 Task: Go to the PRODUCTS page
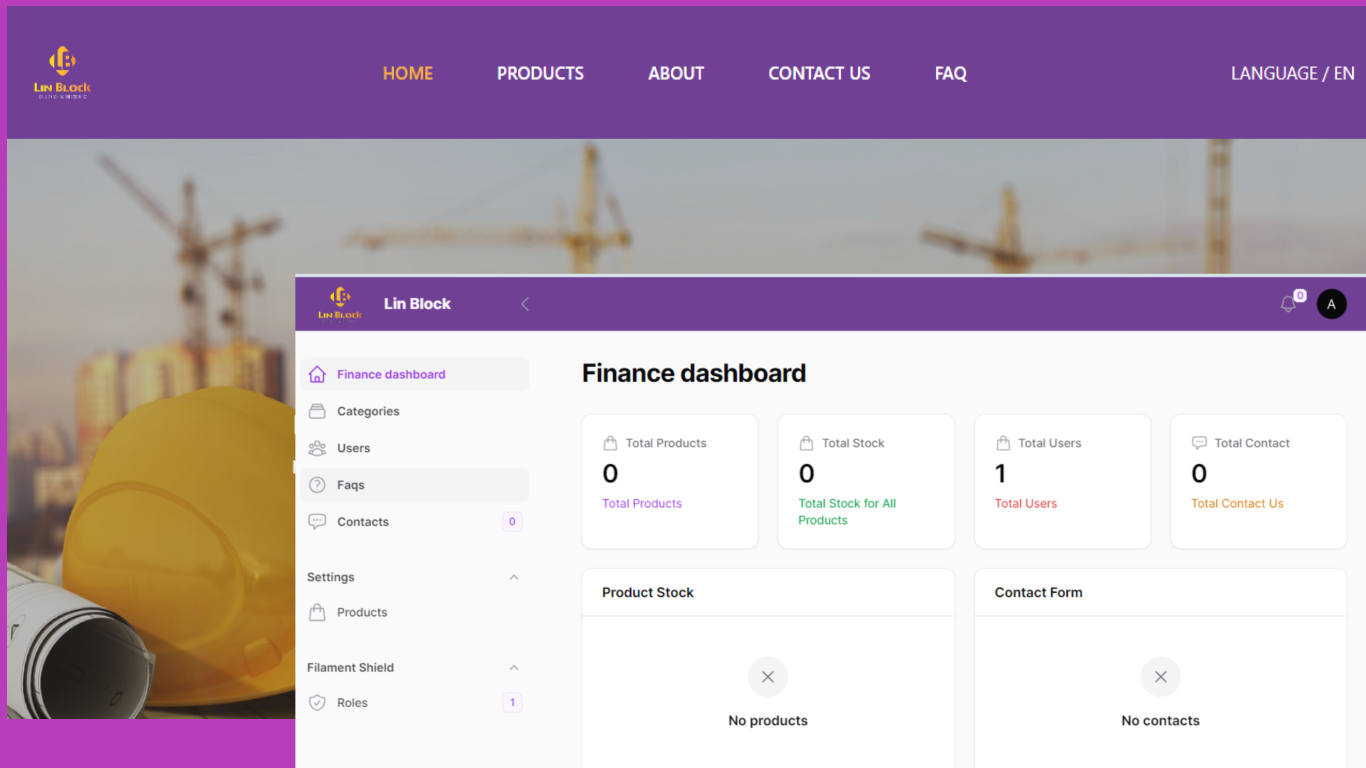[540, 73]
